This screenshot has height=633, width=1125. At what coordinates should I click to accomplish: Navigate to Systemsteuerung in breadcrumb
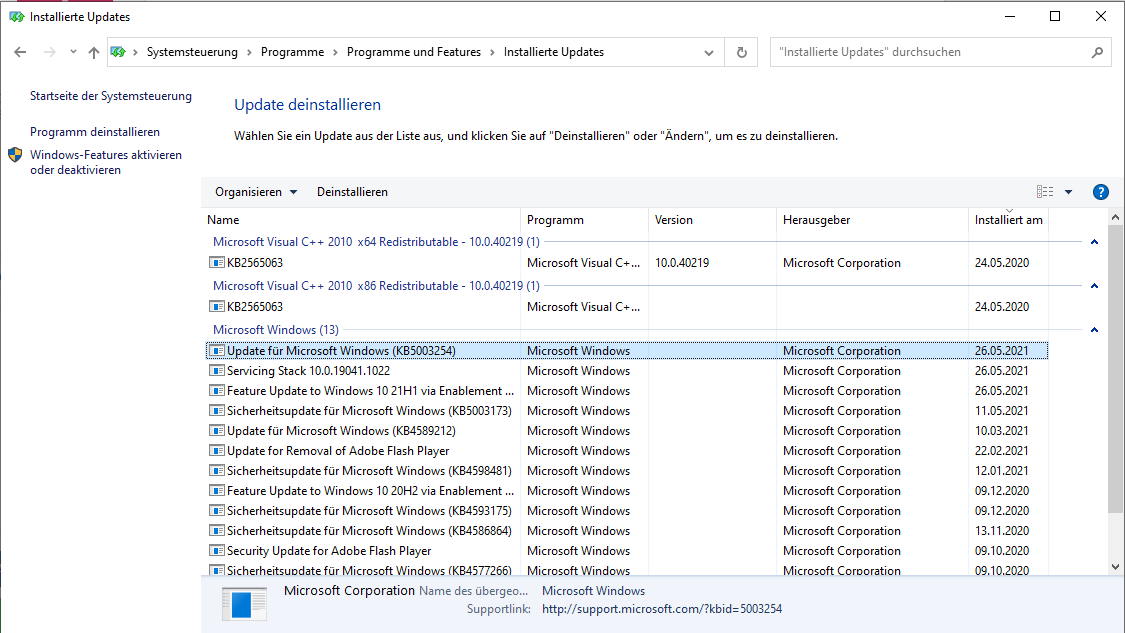192,52
